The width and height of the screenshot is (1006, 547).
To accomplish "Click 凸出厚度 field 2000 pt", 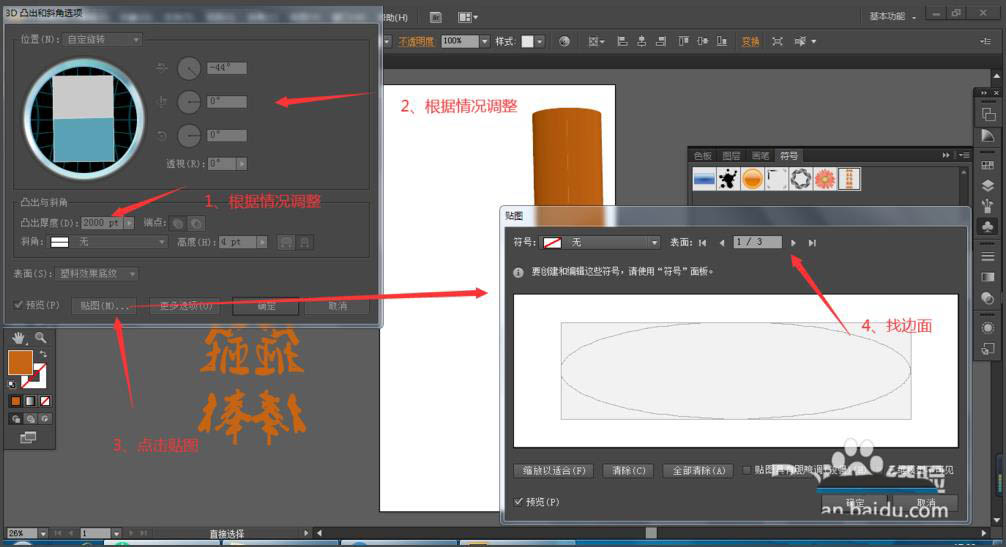I will tap(102, 223).
